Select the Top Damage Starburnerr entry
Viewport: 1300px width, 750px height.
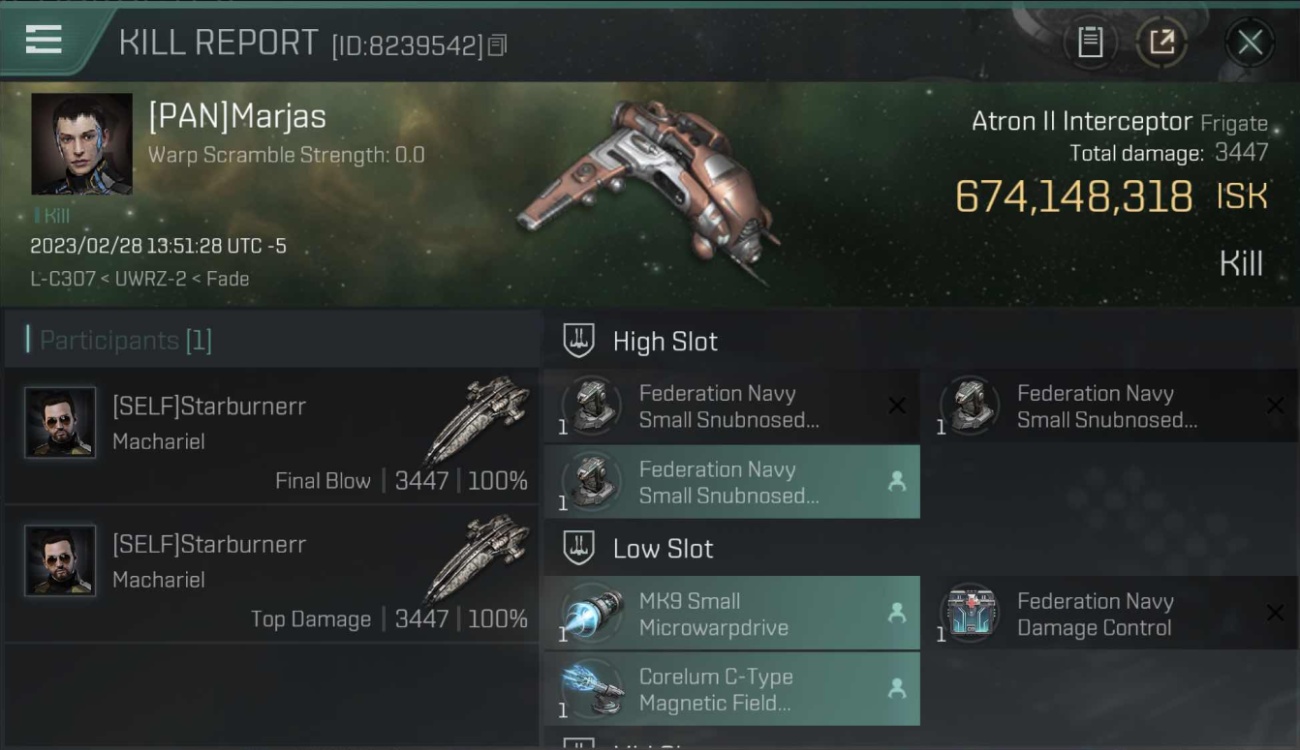(x=272, y=574)
